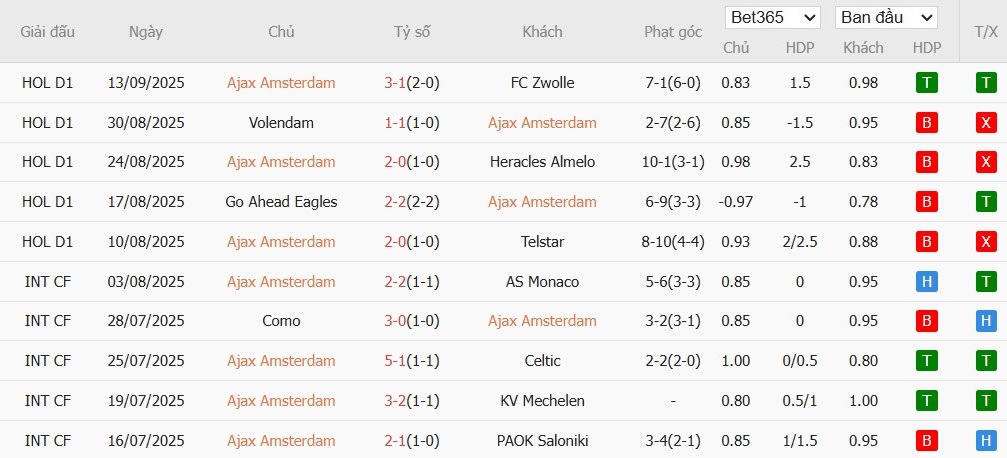Click the green T over/under badge in the KV Mechelen row

click(x=986, y=401)
